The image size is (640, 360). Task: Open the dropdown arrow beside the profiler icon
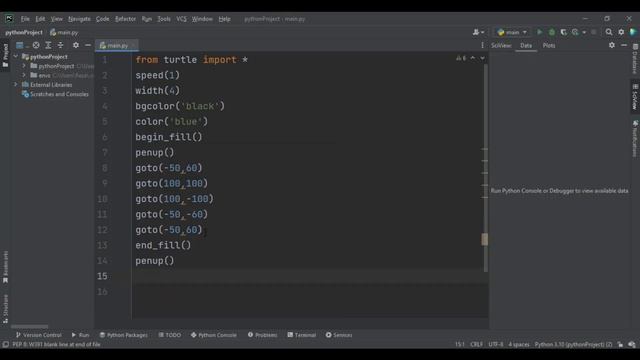click(x=584, y=32)
